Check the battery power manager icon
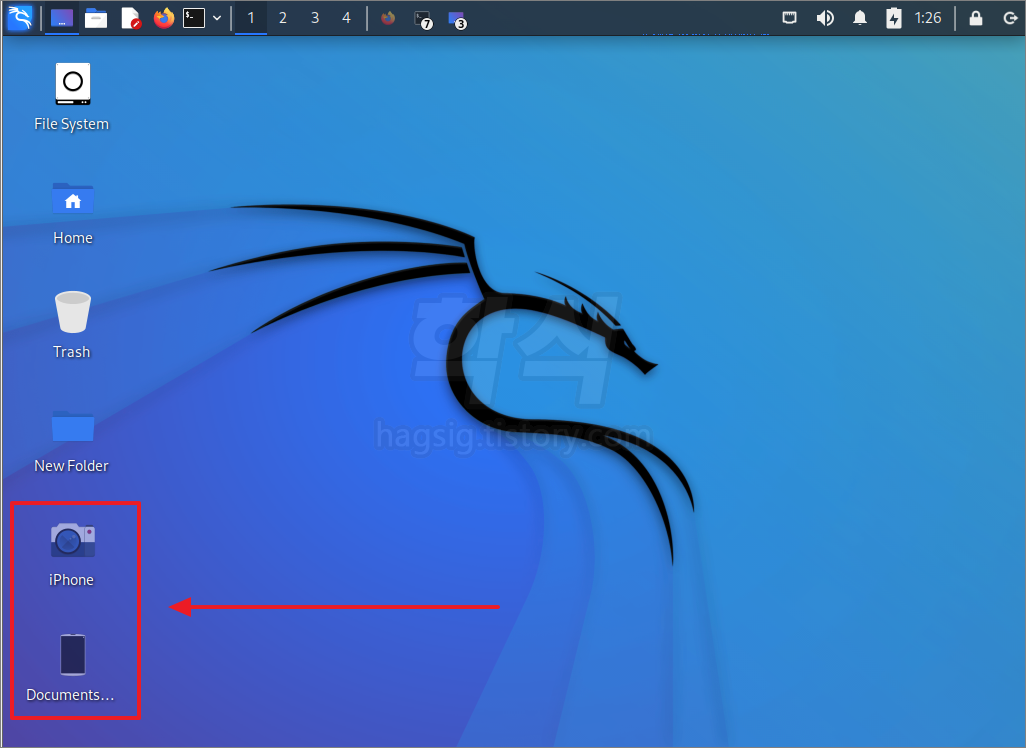Screen dimensions: 1026x748 [x=894, y=18]
